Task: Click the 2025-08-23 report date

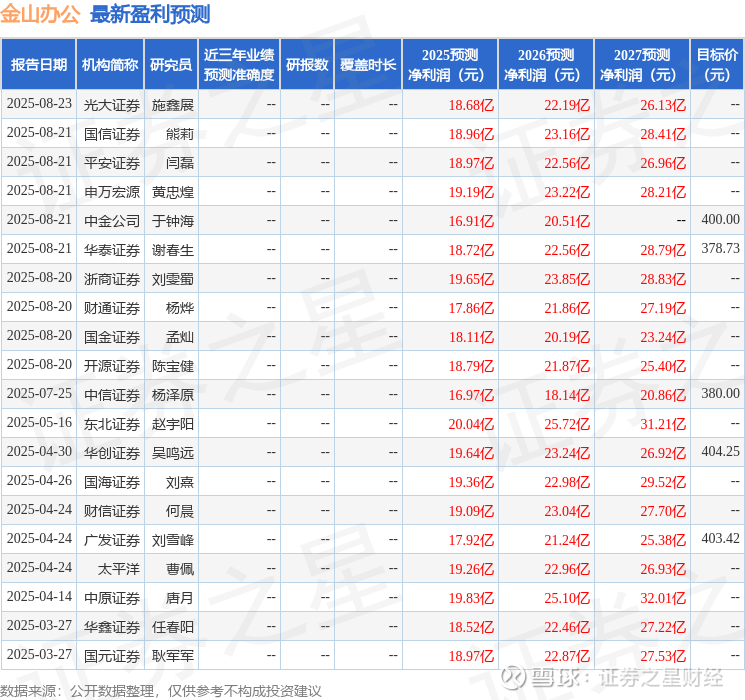Action: pos(39,104)
